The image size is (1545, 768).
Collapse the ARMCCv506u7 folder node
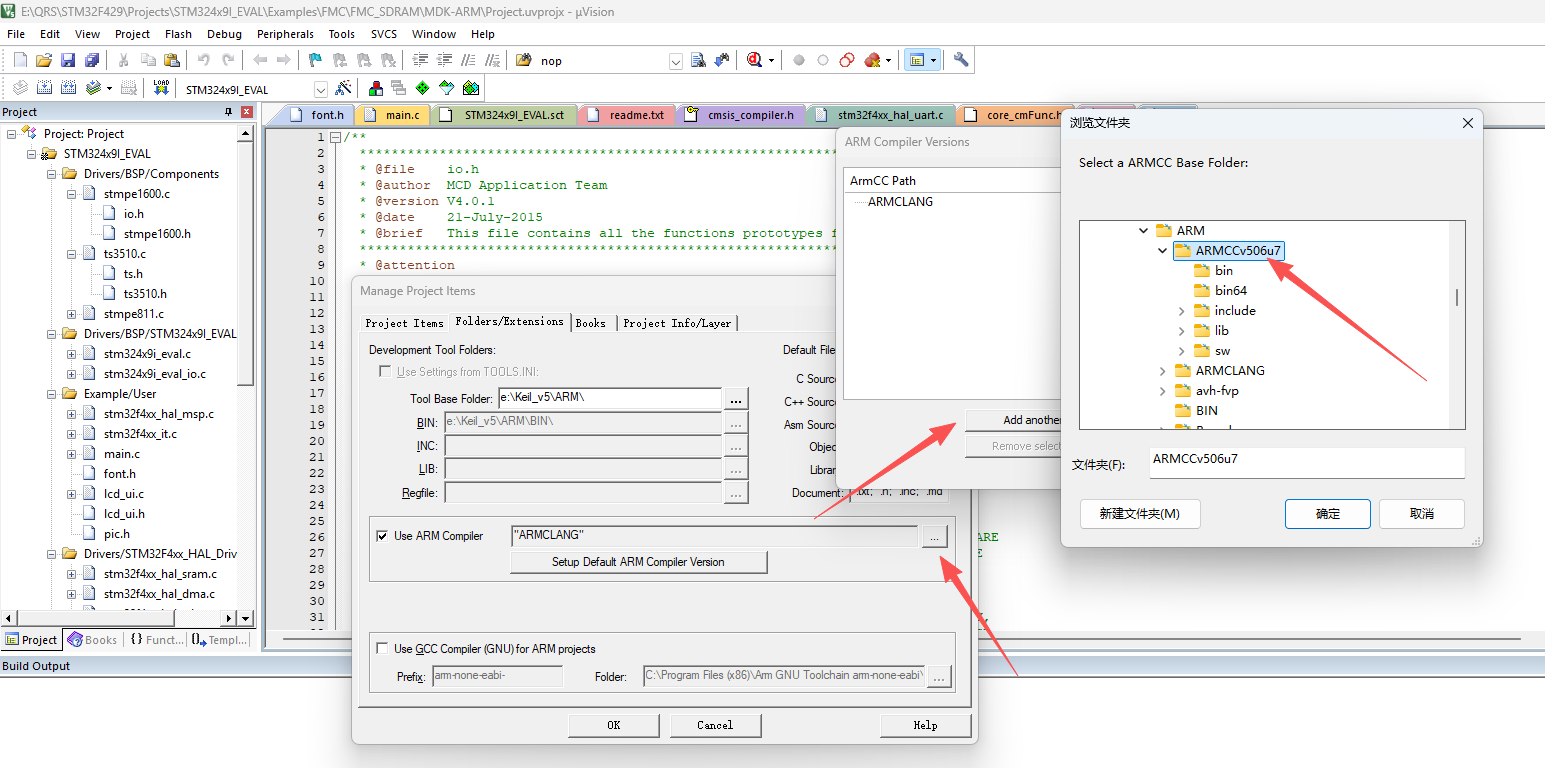1163,250
